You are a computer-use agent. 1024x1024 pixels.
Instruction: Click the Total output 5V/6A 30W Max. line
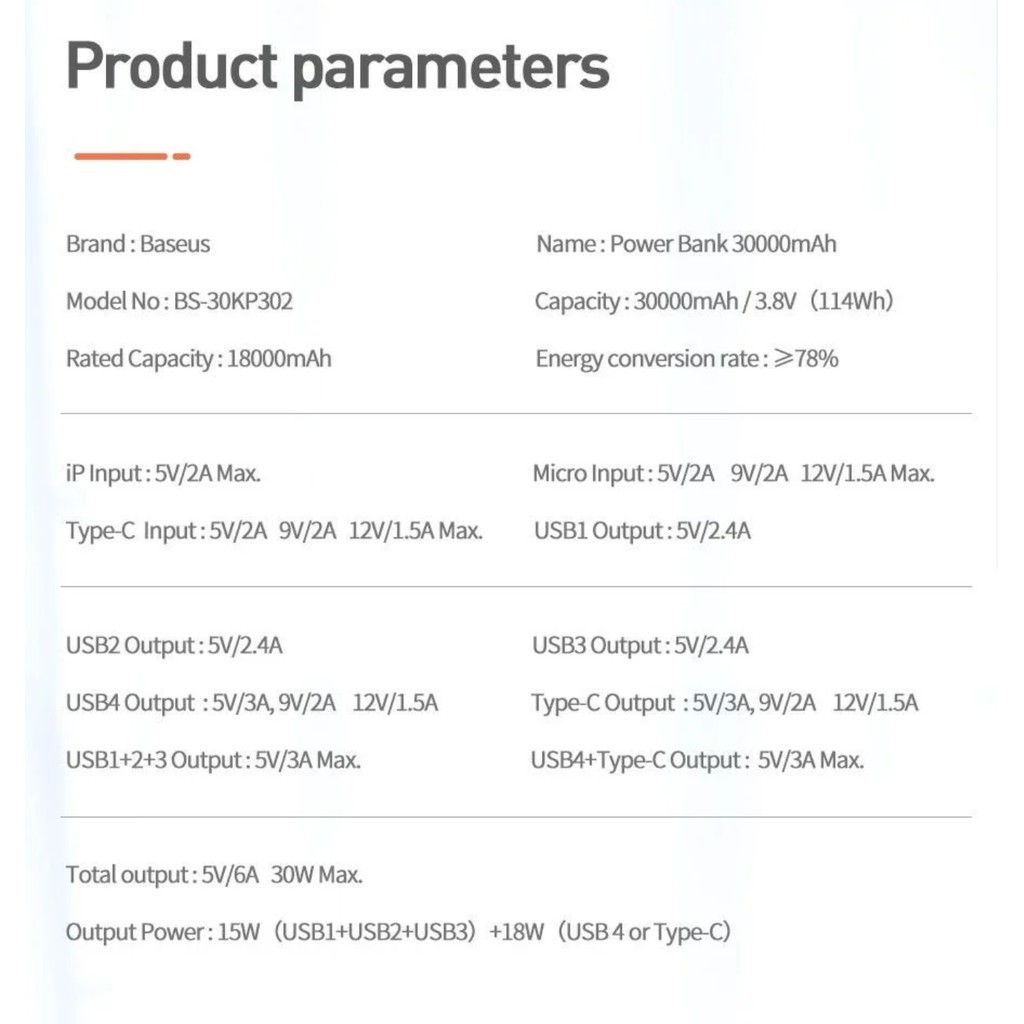tap(214, 875)
